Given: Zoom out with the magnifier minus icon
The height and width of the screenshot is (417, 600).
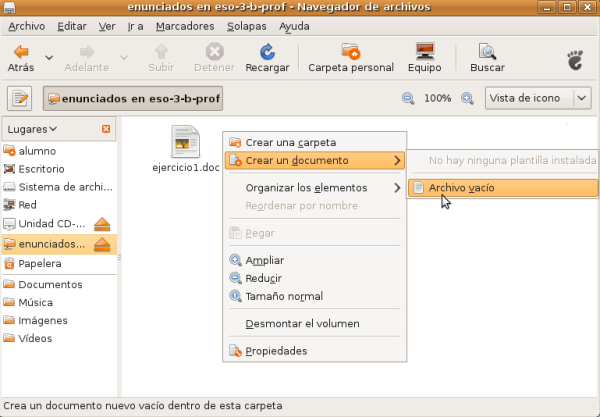Looking at the screenshot, I should click(x=408, y=98).
